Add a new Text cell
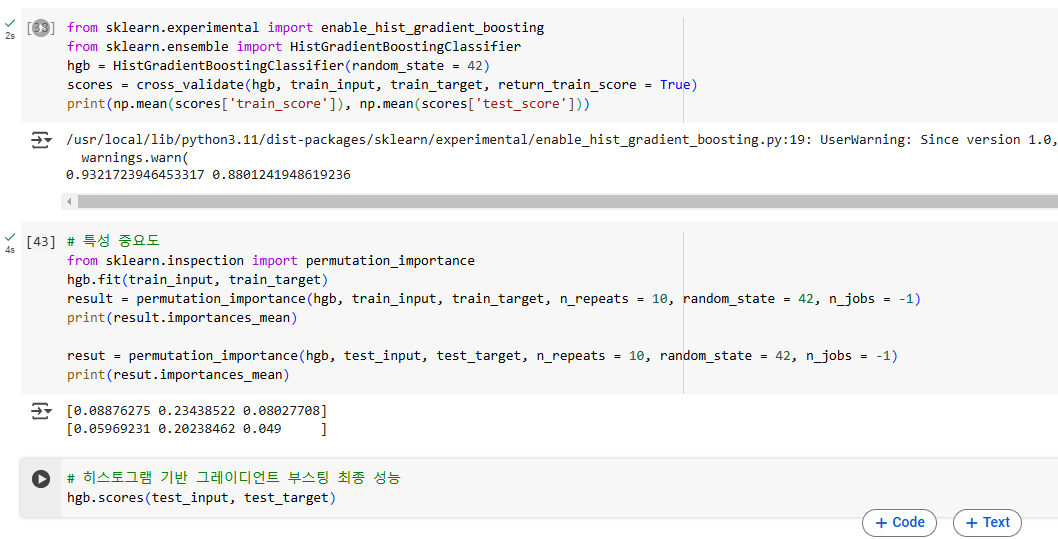The height and width of the screenshot is (539, 1058). (x=987, y=523)
